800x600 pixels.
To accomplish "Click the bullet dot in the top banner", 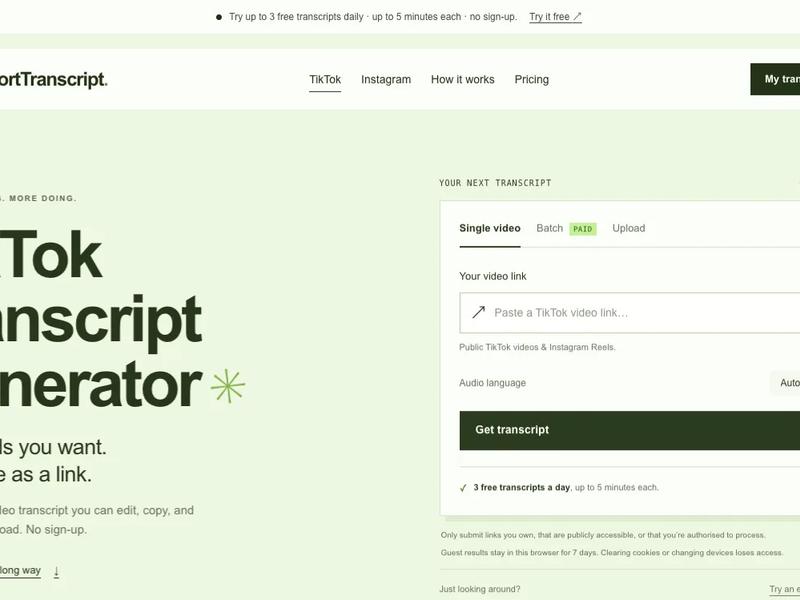I will pyautogui.click(x=219, y=17).
